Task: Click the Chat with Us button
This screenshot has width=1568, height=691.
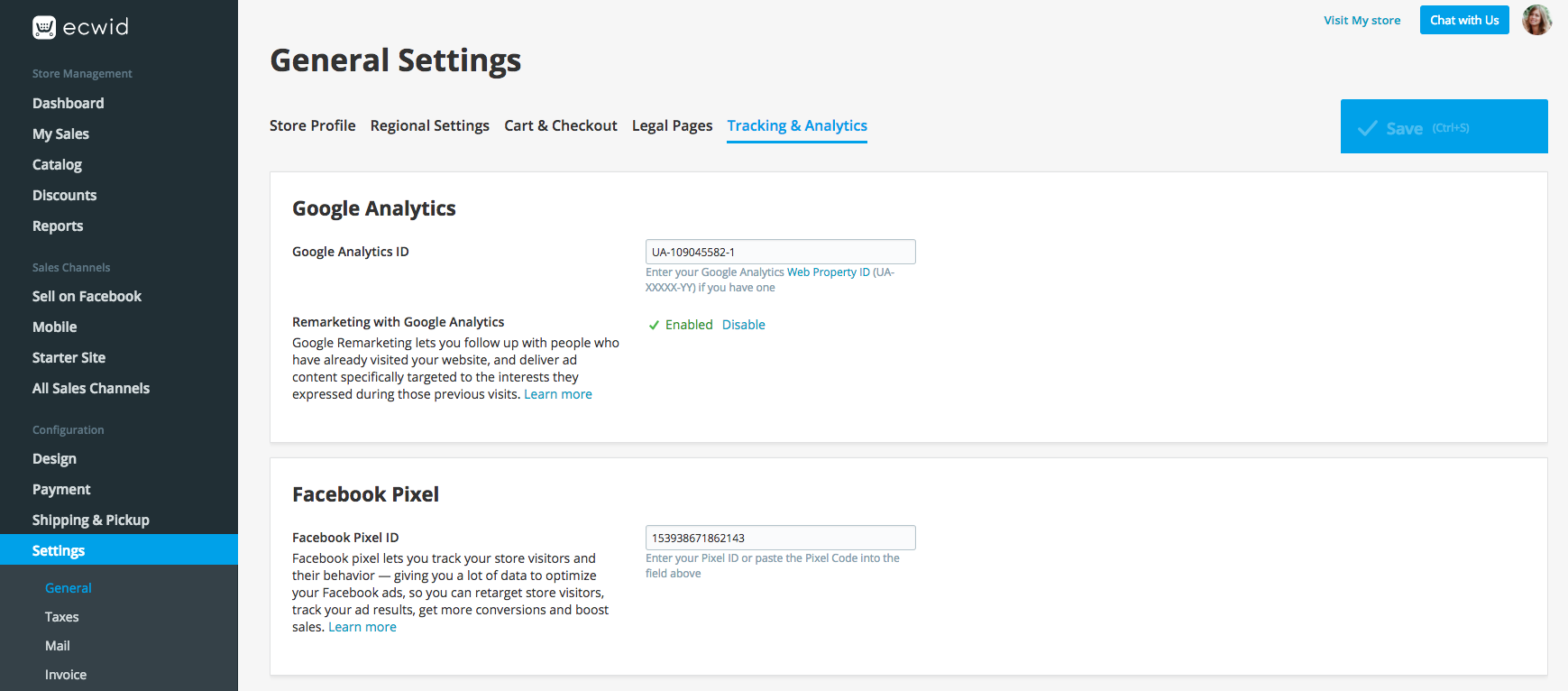Action: 1464,20
